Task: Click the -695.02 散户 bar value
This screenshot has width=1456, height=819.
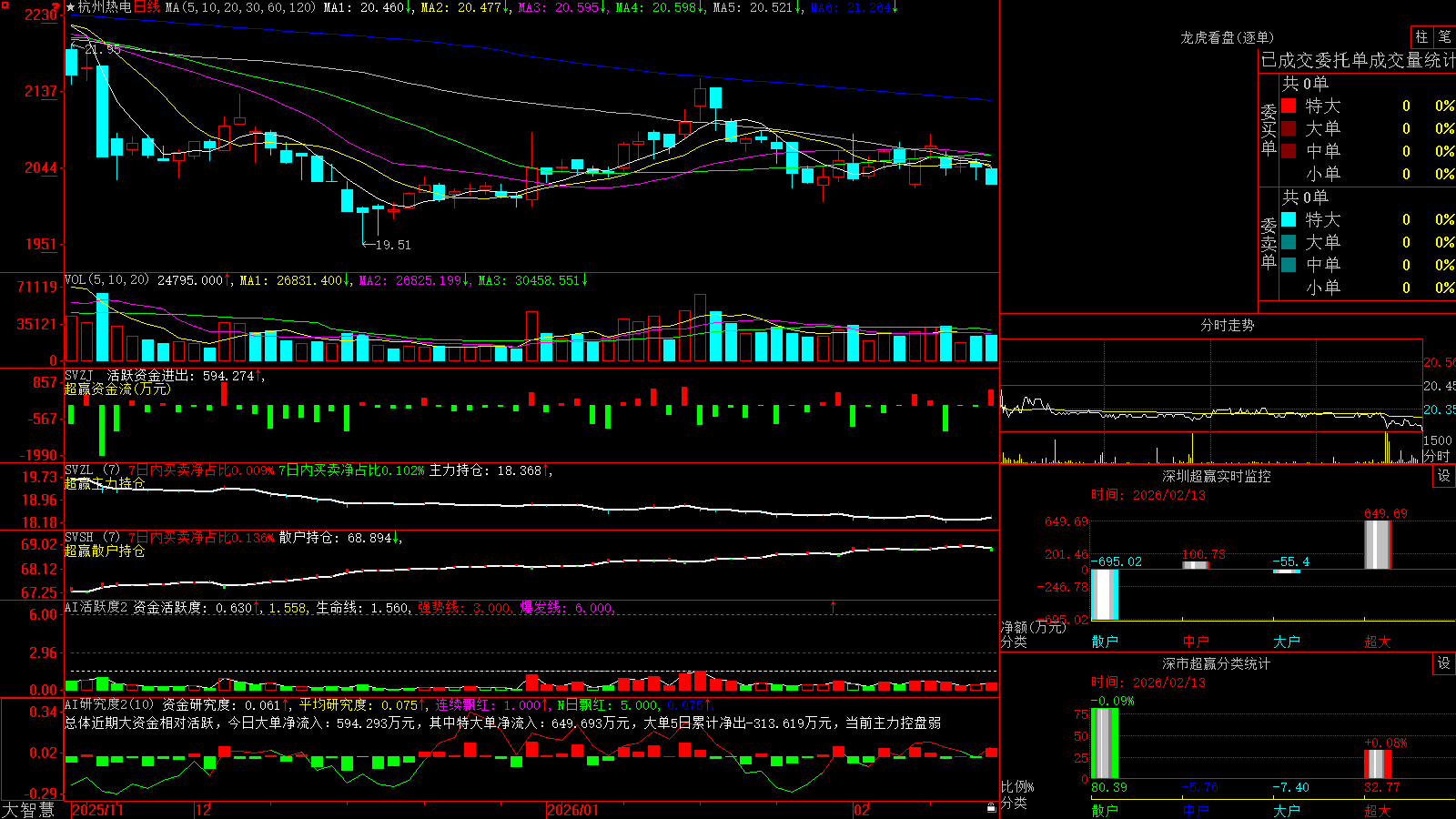Action: (x=1117, y=561)
